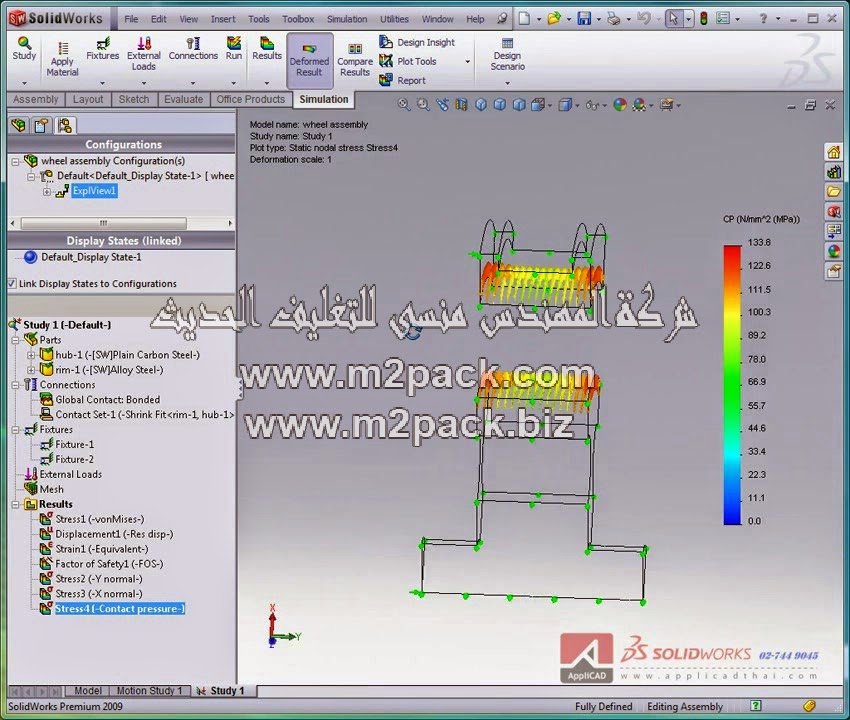Collapse the Fixtures node

(16, 430)
